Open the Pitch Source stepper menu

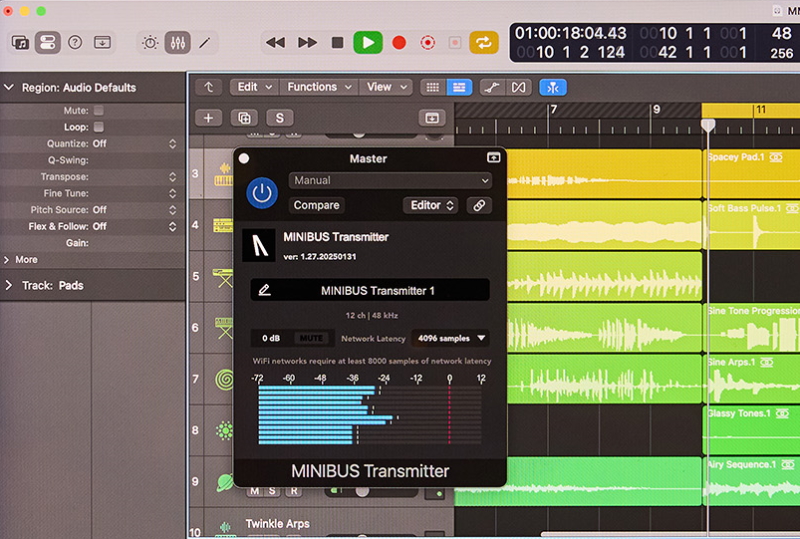[x=172, y=210]
